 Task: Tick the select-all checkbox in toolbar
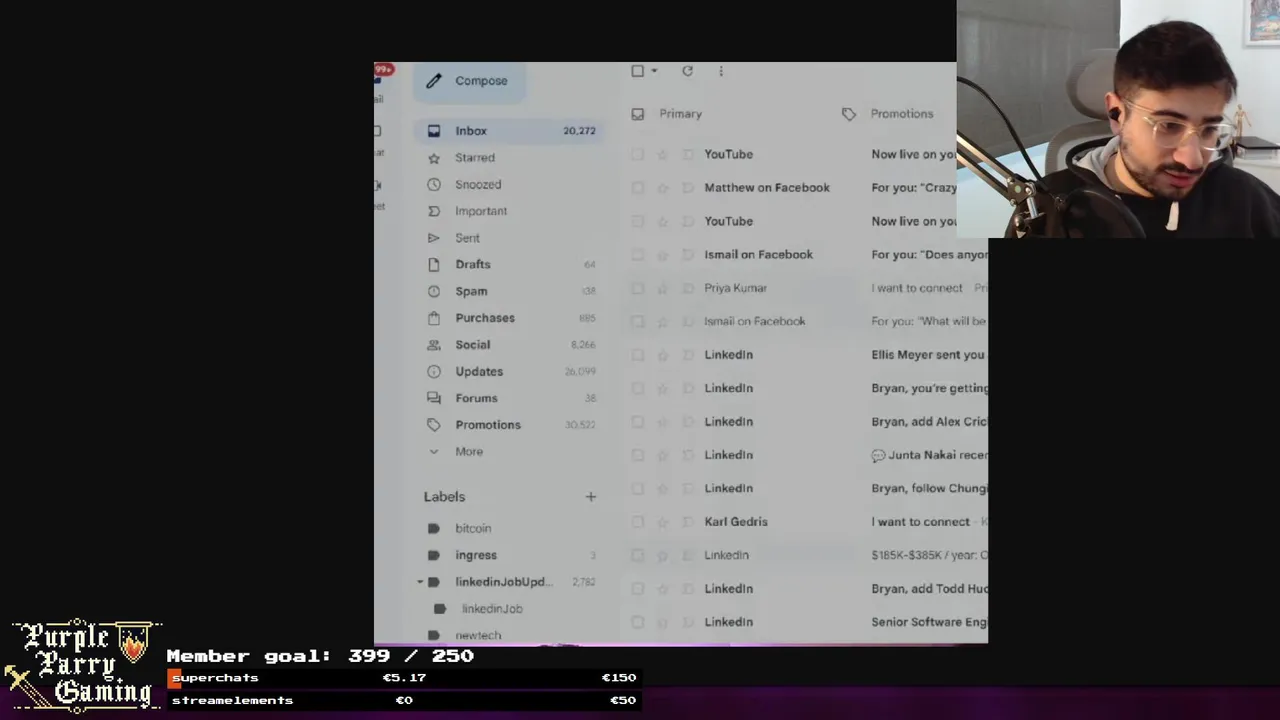pyautogui.click(x=637, y=71)
